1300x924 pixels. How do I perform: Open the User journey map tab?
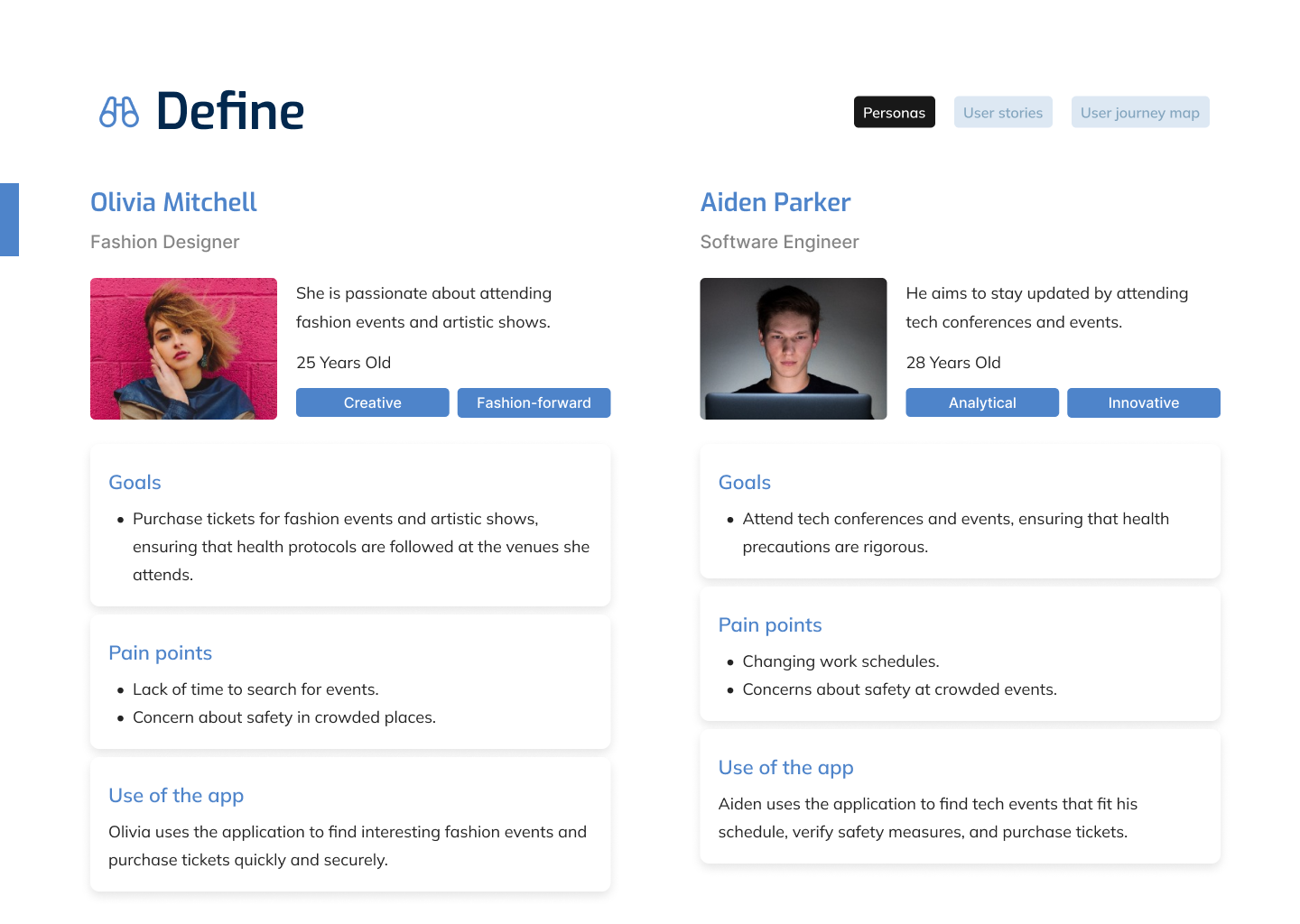(1139, 113)
